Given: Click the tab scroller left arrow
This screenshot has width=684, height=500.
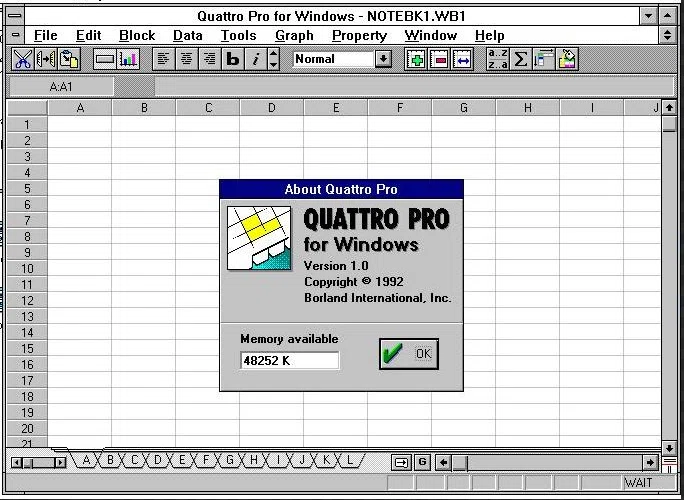Looking at the screenshot, I should [x=16, y=462].
